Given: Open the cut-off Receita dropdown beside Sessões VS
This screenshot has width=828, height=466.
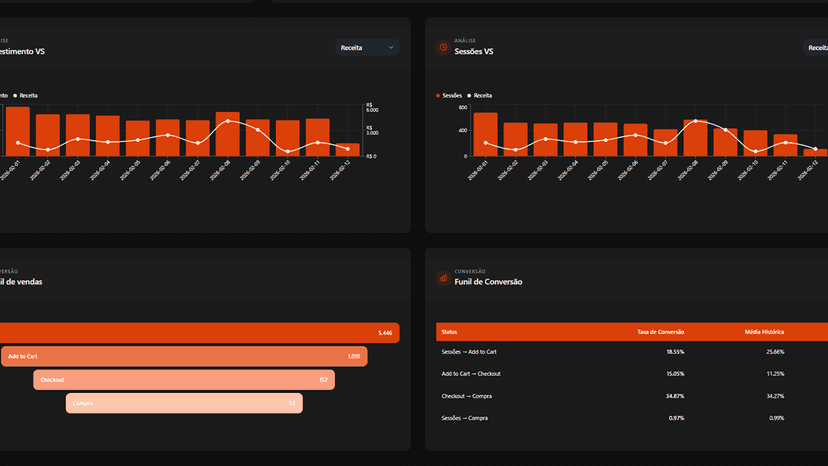Looking at the screenshot, I should click(816, 48).
